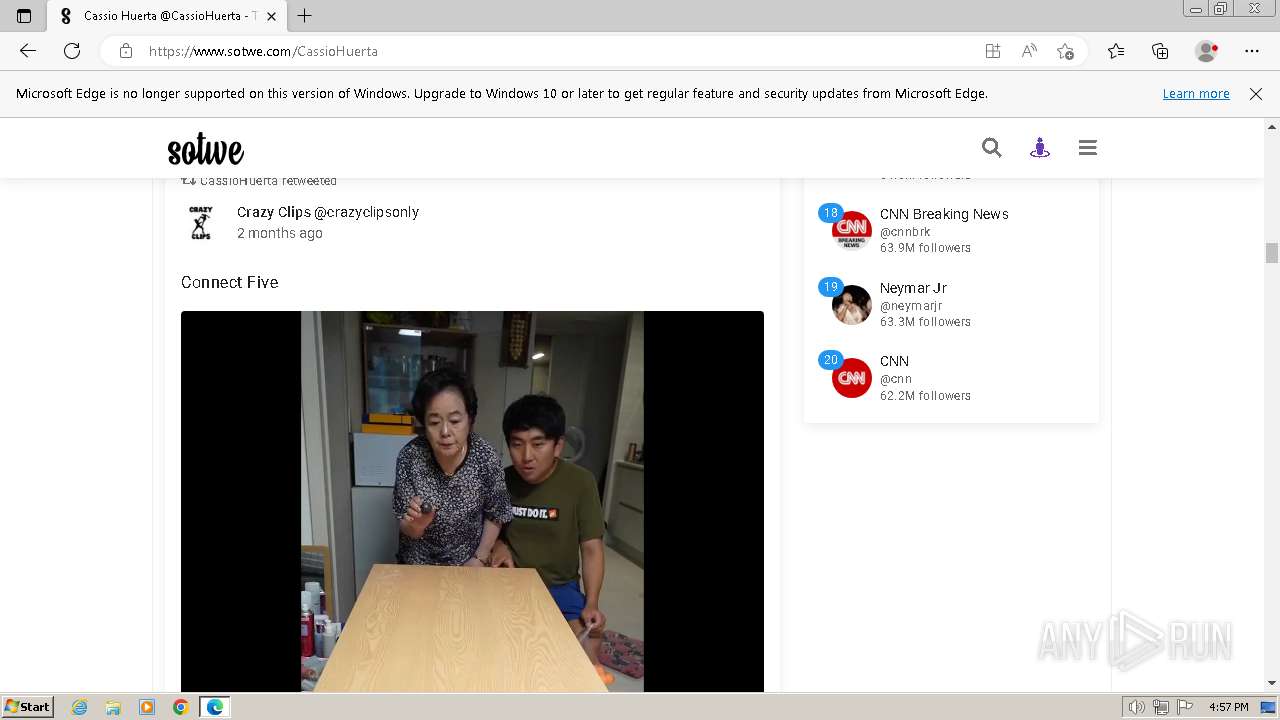Play the Connect Five video

click(x=472, y=501)
